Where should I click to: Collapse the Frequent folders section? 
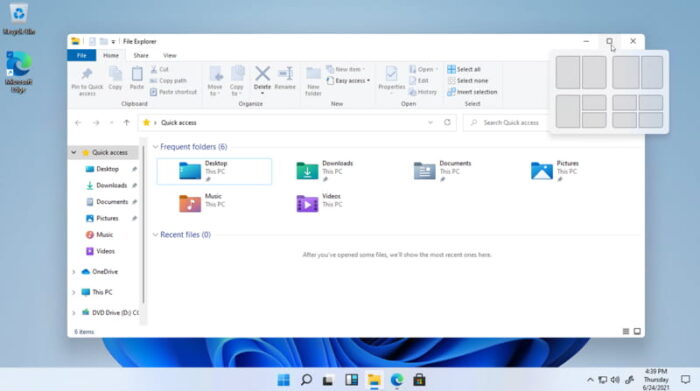click(x=155, y=147)
